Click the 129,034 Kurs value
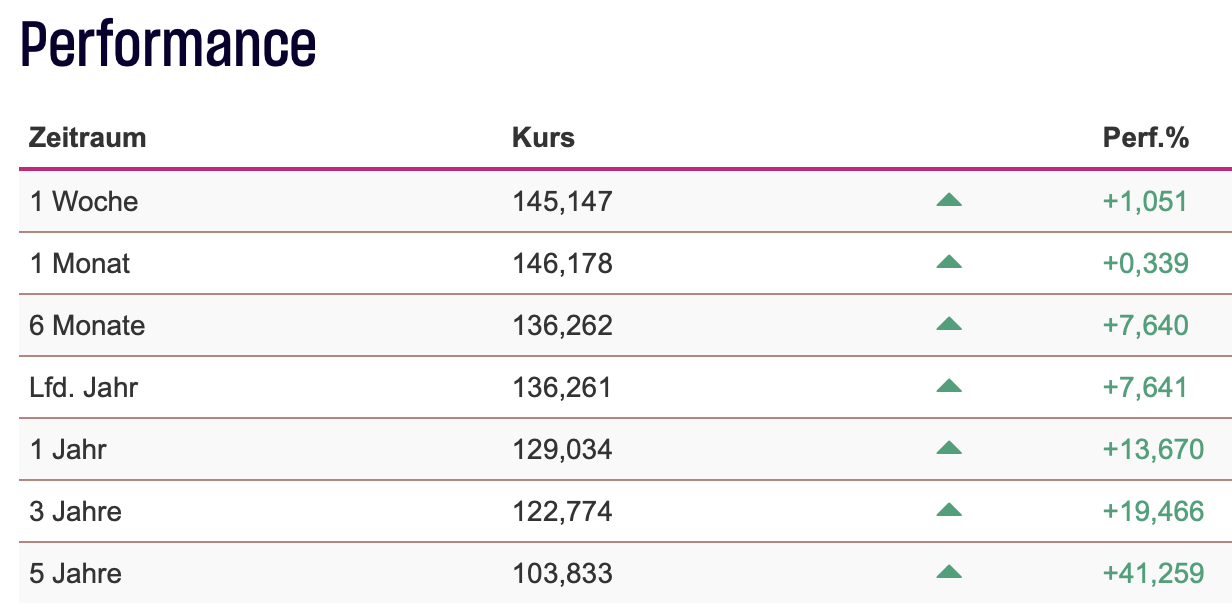 562,449
